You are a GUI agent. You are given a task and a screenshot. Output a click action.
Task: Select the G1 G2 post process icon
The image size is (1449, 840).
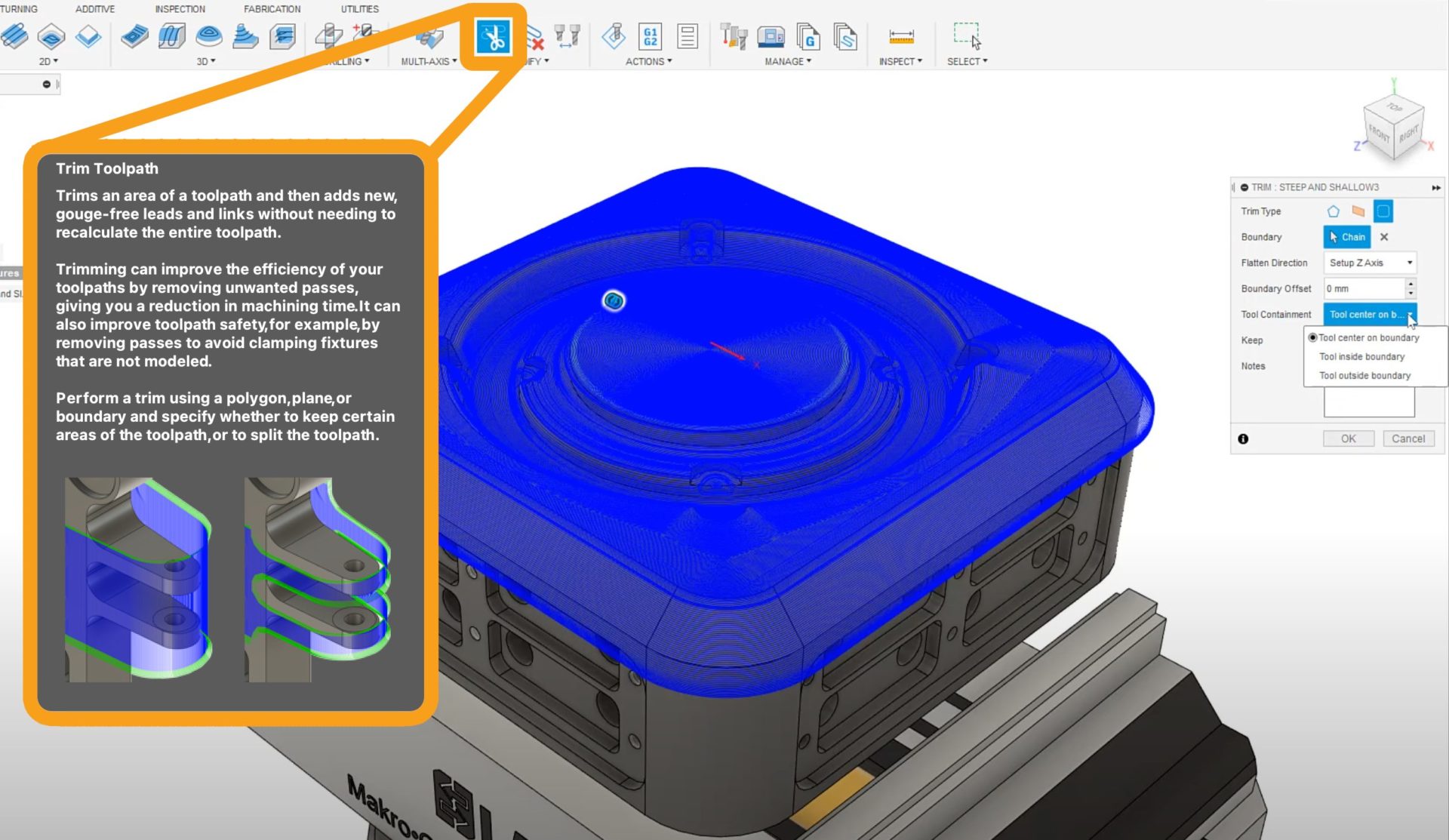tap(650, 36)
